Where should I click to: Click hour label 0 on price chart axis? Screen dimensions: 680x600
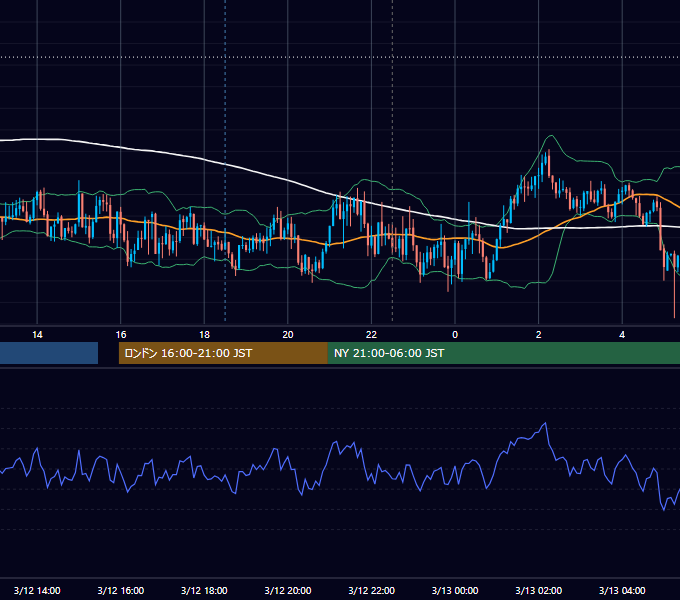coord(455,335)
